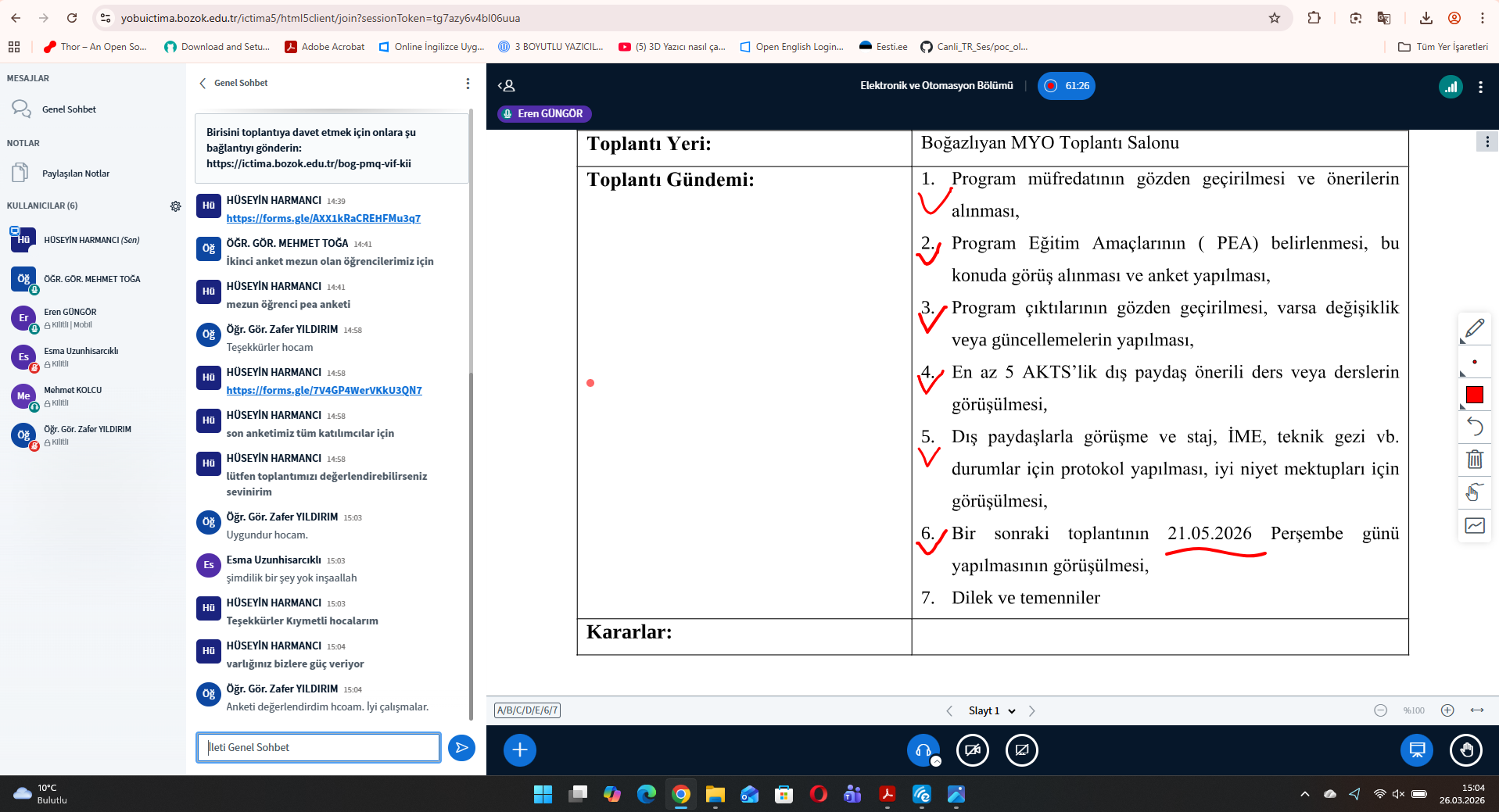
Task: Open Paylaşılan Notlar shared notes
Action: 75,173
